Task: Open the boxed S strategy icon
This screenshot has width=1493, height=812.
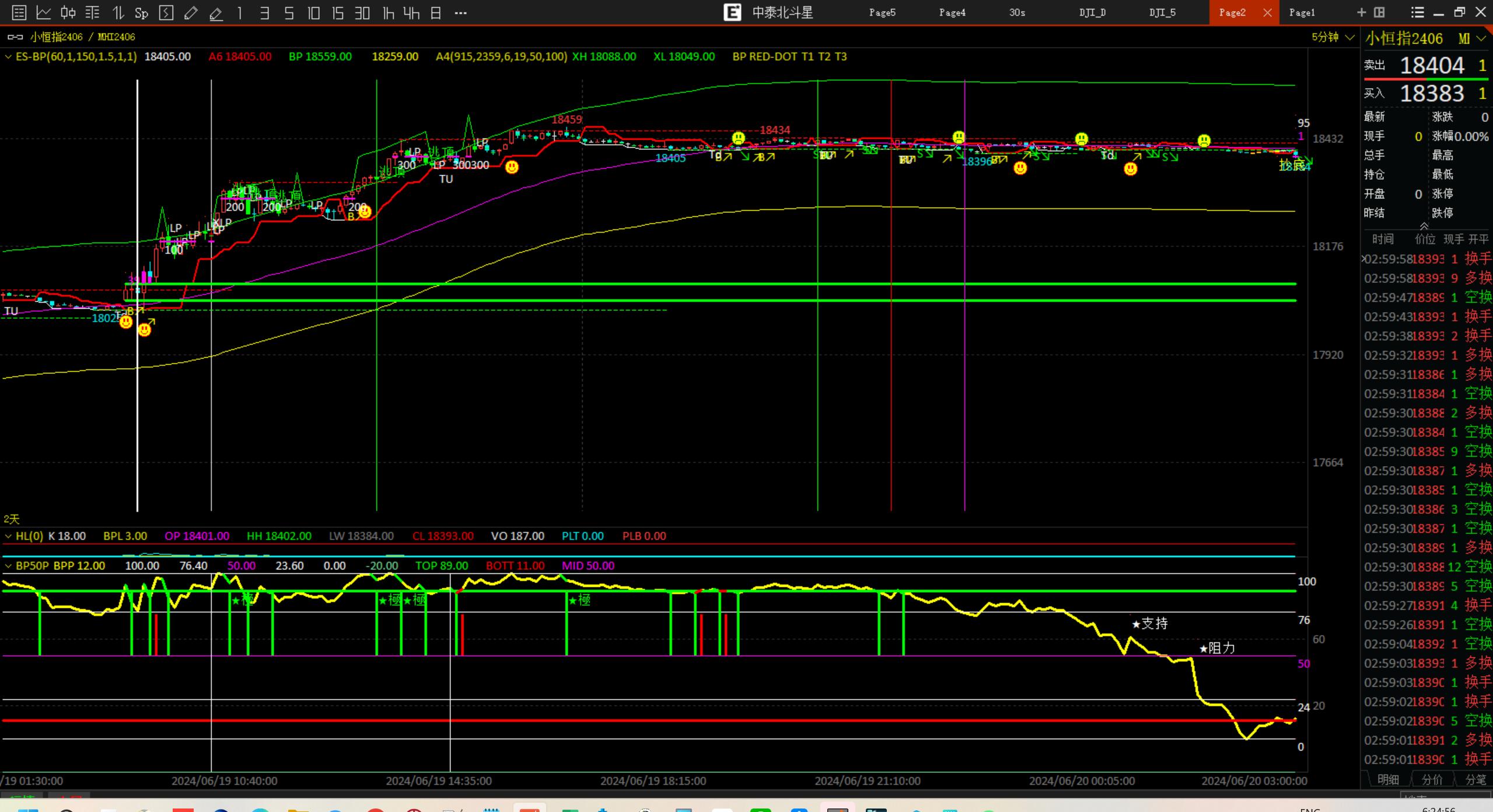Action: [166, 12]
